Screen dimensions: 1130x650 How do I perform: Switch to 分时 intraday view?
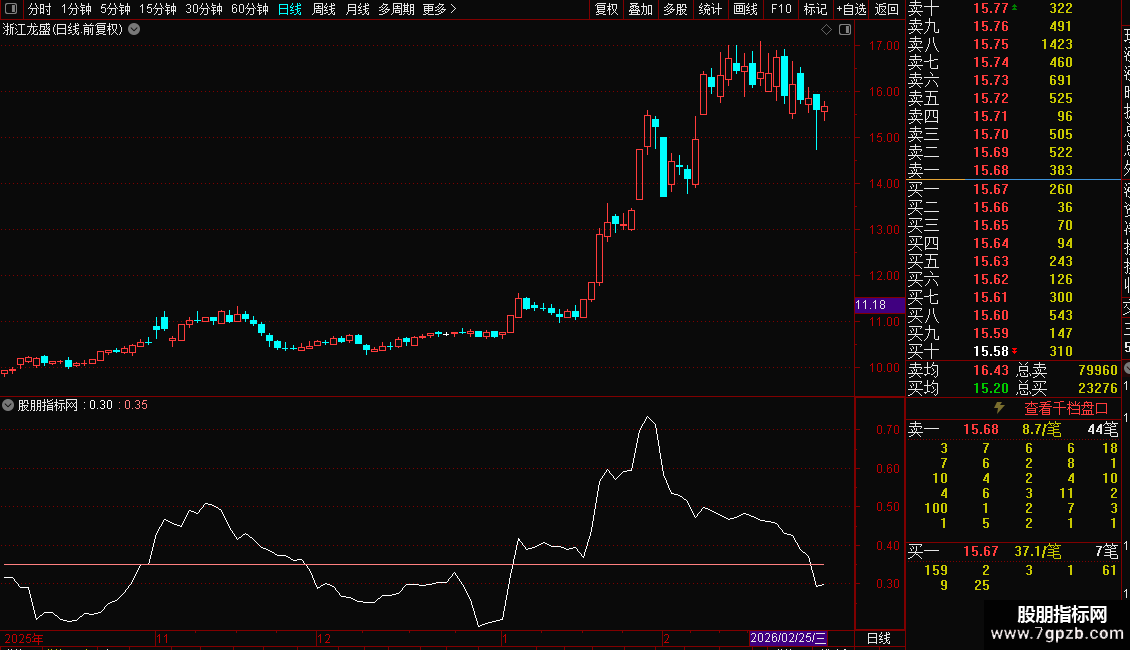pos(40,9)
